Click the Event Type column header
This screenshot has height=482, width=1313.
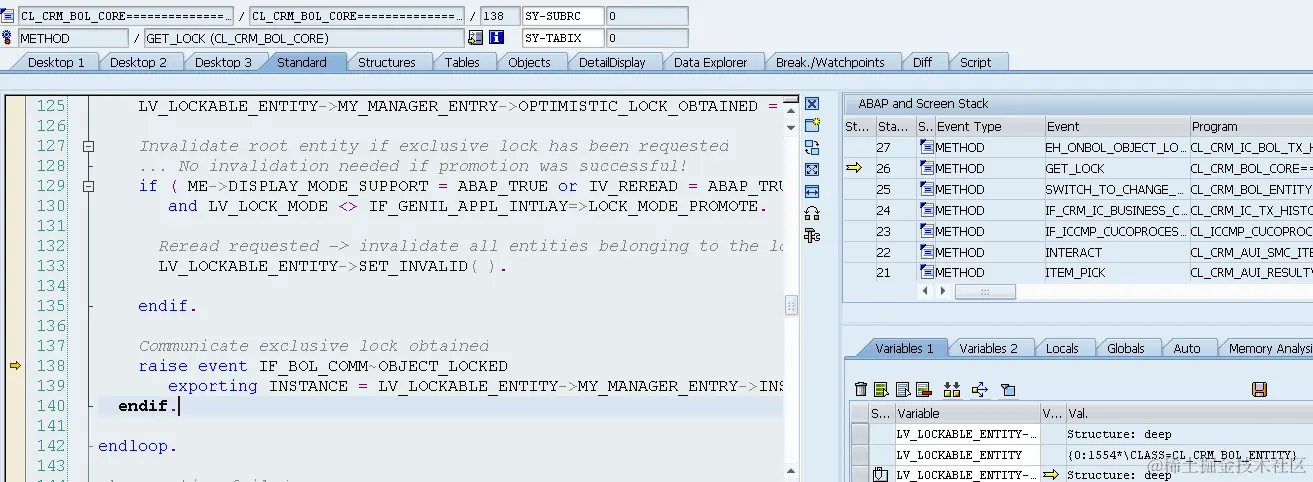tap(988, 126)
